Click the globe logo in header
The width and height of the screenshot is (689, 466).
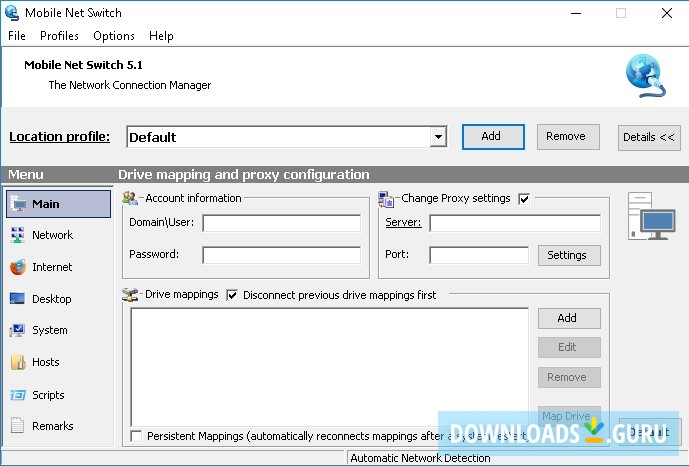coord(645,76)
